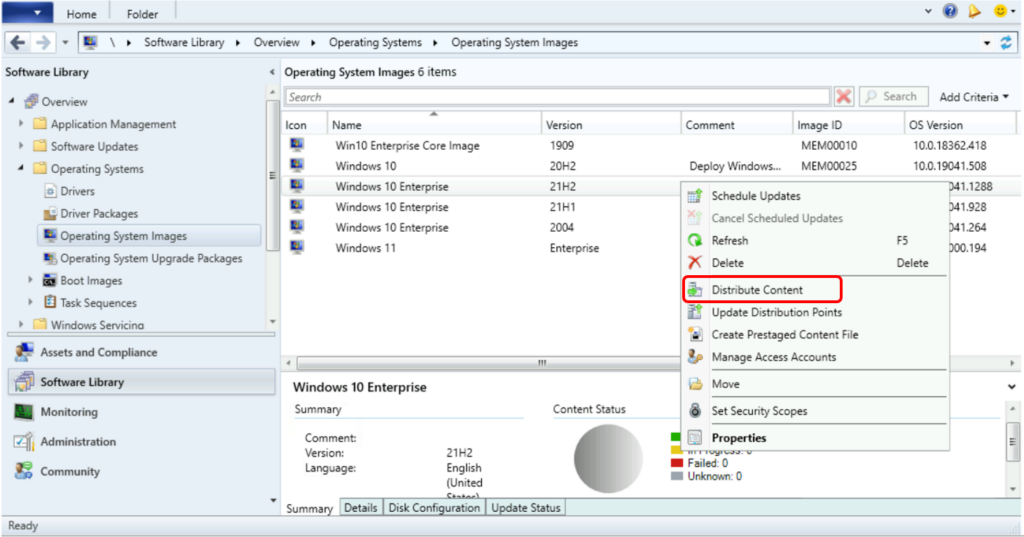Screen dimensions: 1024x537
Task: Switch to the Details tab
Action: click(x=360, y=508)
